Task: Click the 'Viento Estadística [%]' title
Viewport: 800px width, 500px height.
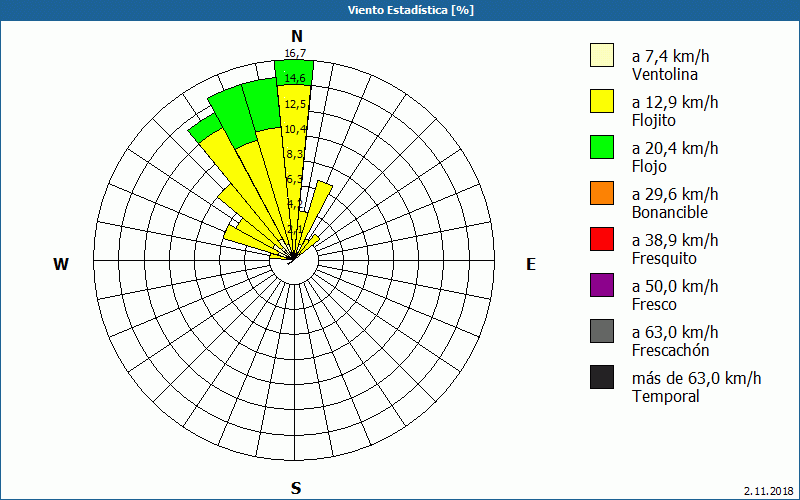Action: coord(411,10)
